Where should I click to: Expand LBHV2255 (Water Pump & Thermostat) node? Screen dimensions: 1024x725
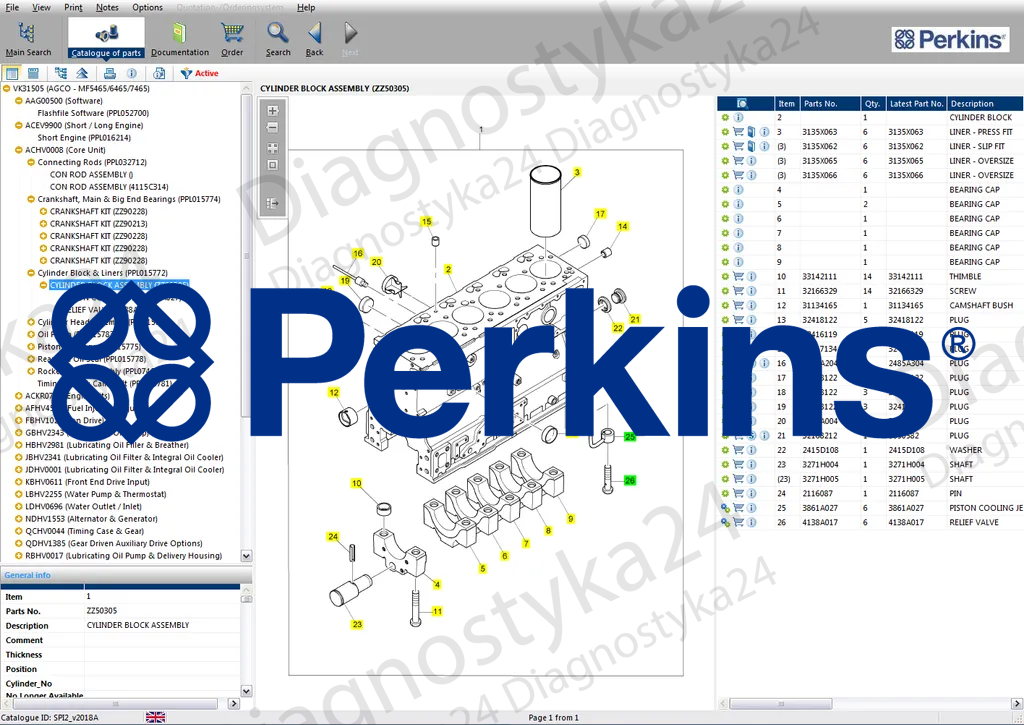click(19, 494)
